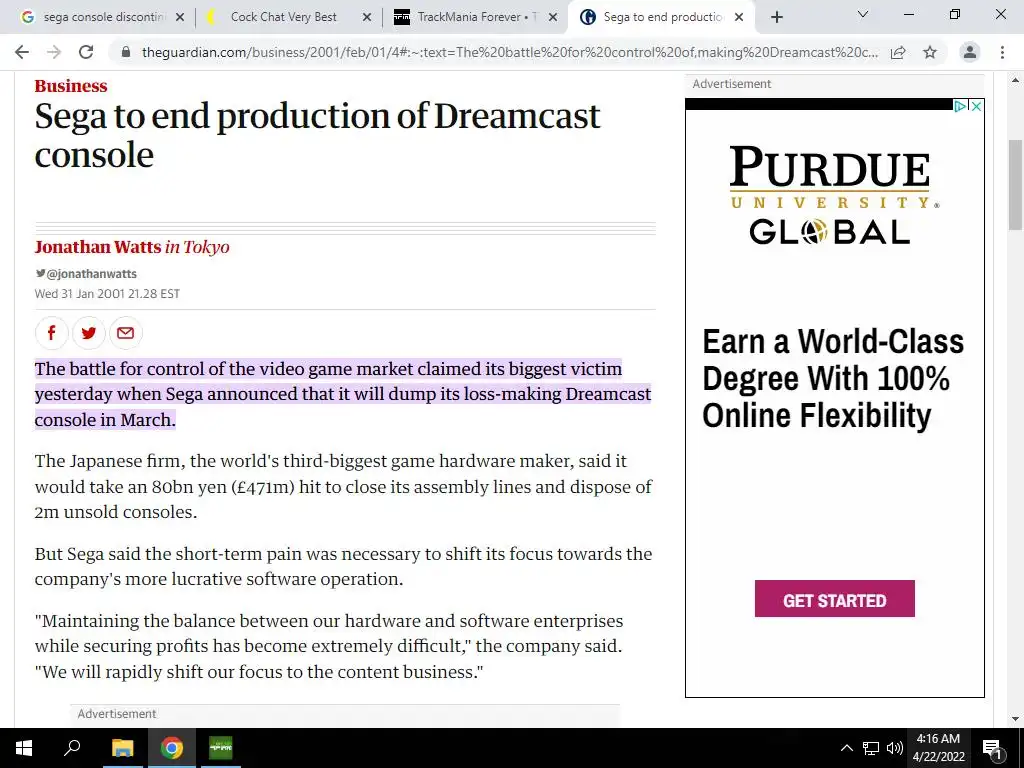Open the green app in taskbar

point(221,748)
